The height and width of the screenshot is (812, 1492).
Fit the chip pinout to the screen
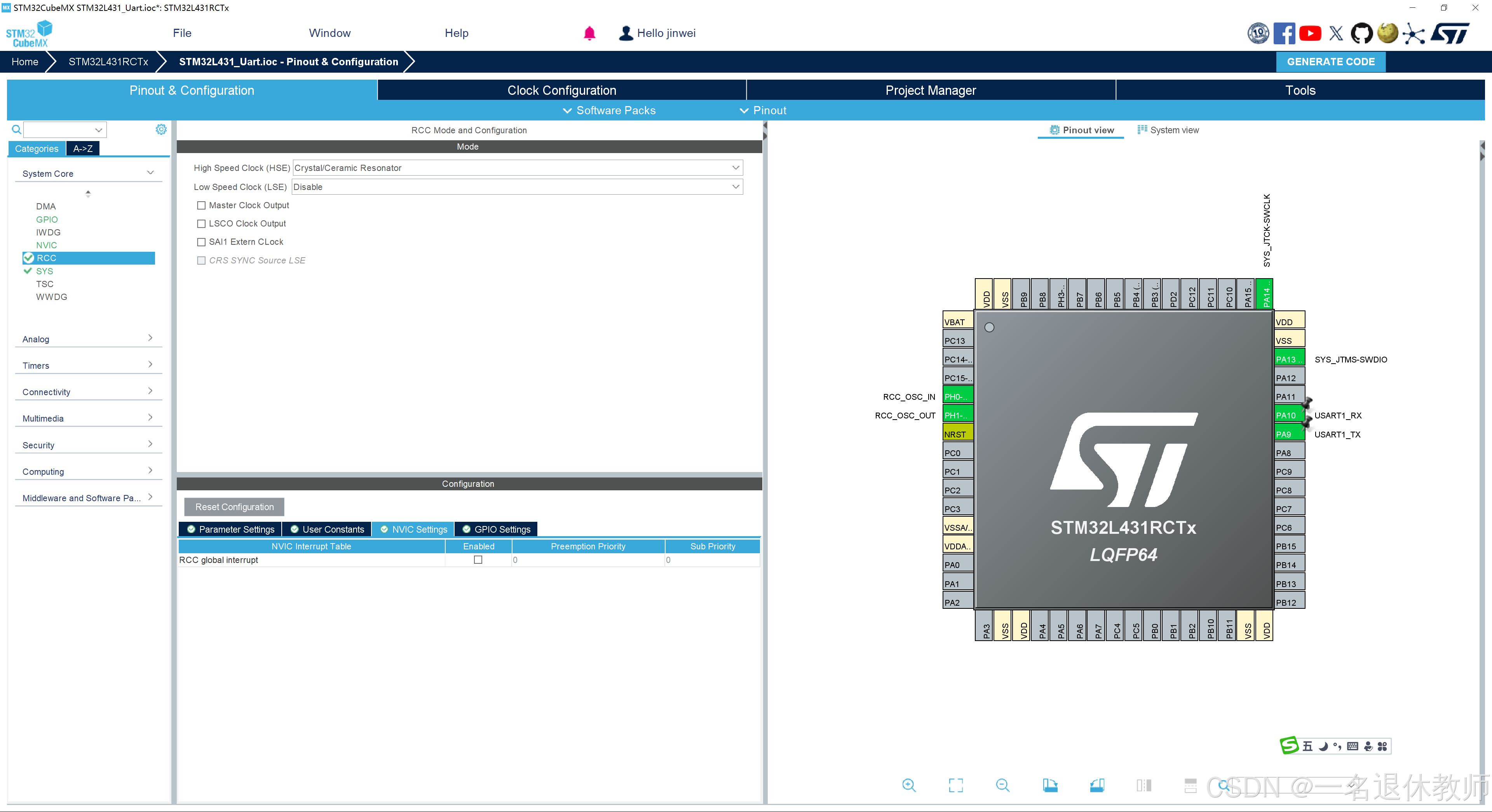coord(956,785)
